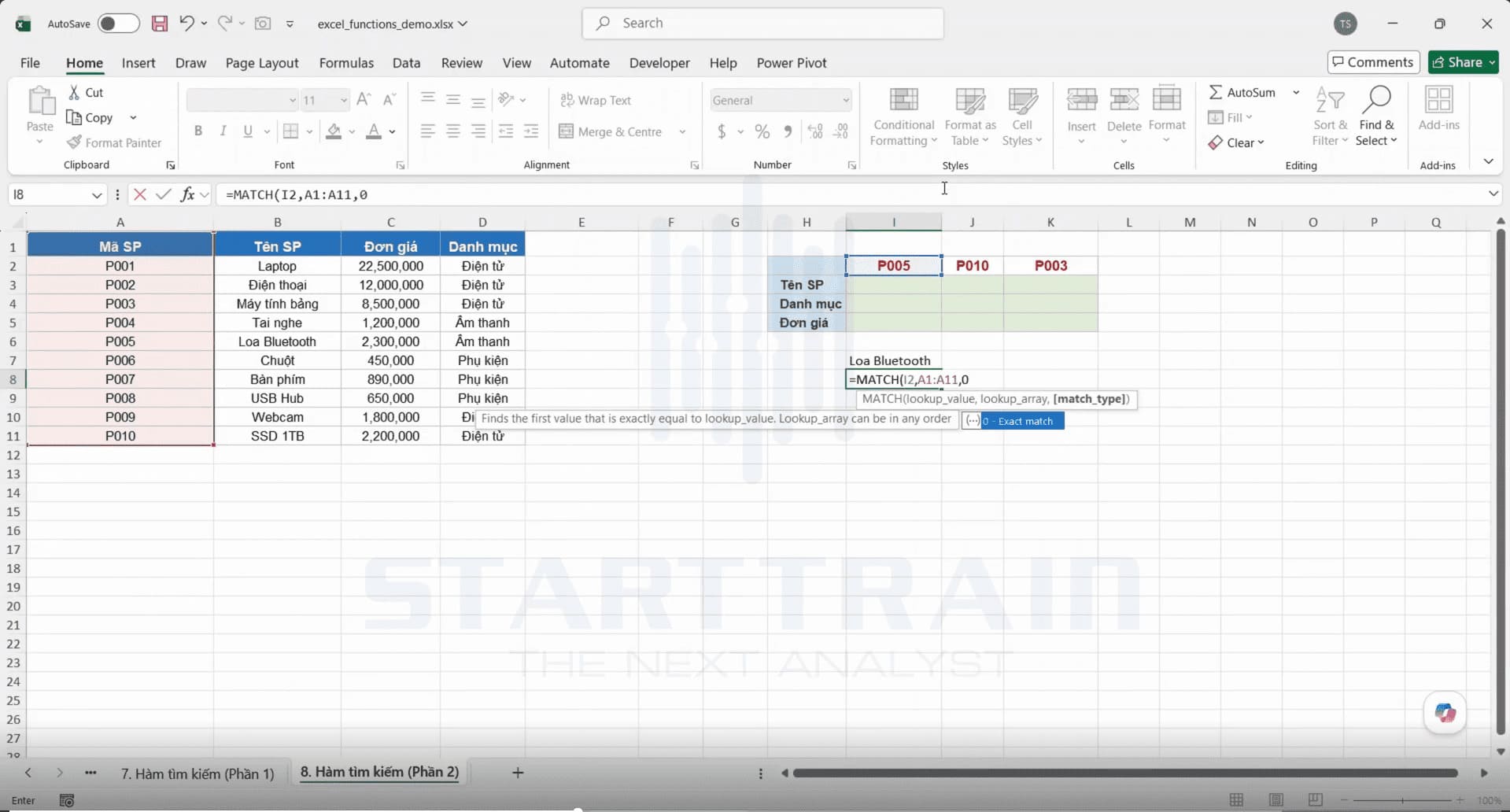Toggle the AutoSave switch
The height and width of the screenshot is (812, 1510).
click(x=119, y=24)
